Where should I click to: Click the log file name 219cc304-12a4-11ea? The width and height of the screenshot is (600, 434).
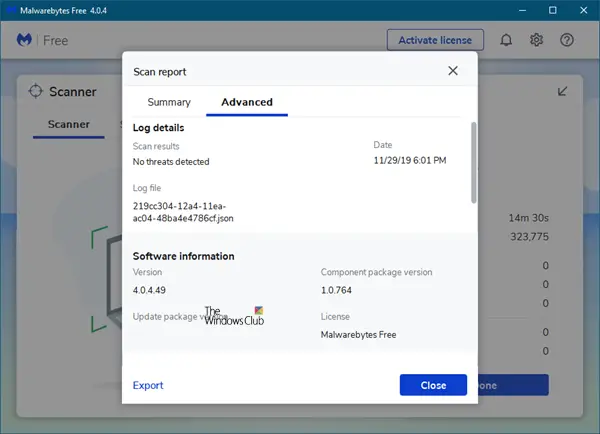tap(183, 212)
